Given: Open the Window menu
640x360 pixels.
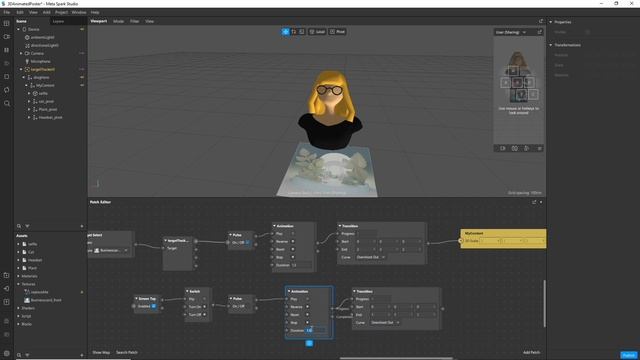Looking at the screenshot, I should point(79,13).
